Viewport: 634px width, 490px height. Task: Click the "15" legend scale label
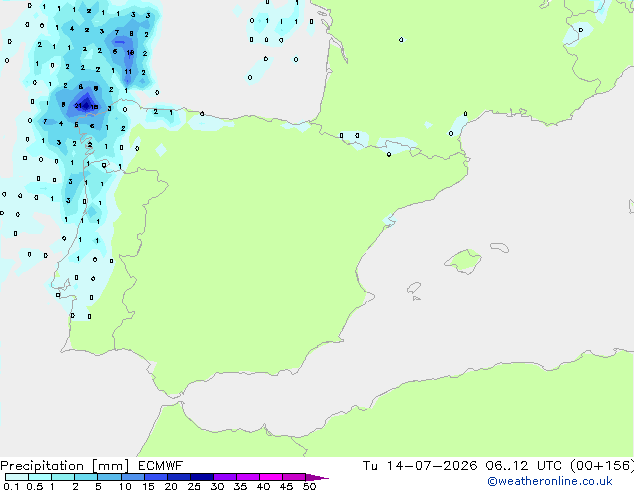148,486
